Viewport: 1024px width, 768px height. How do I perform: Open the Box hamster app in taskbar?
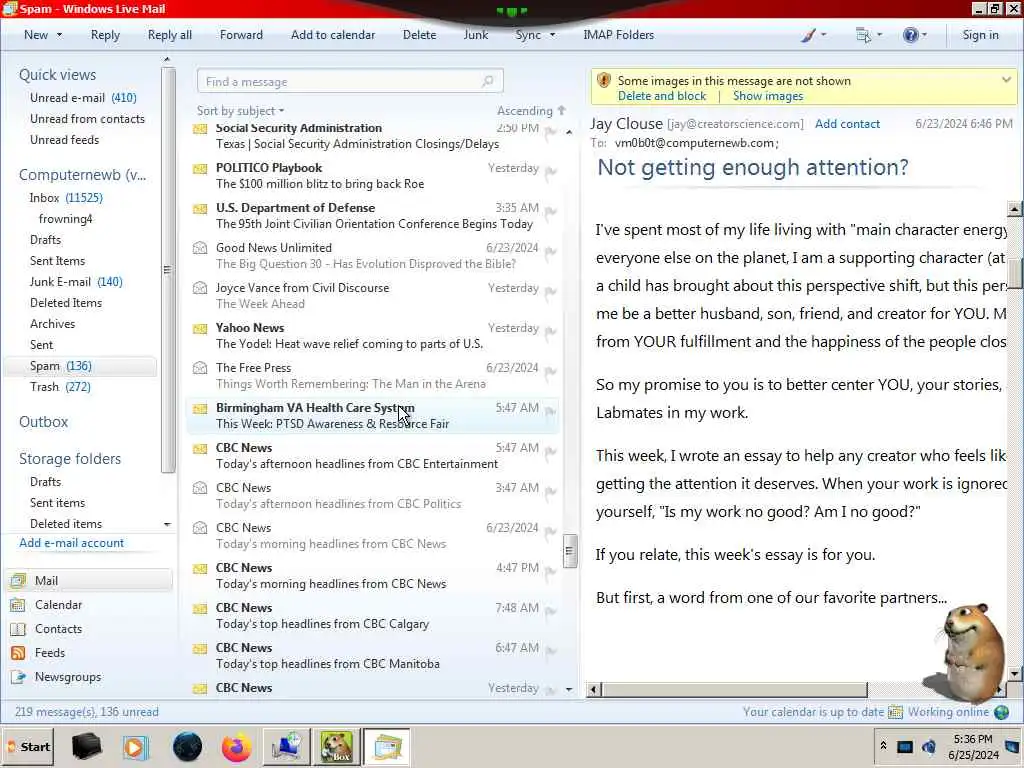point(336,747)
